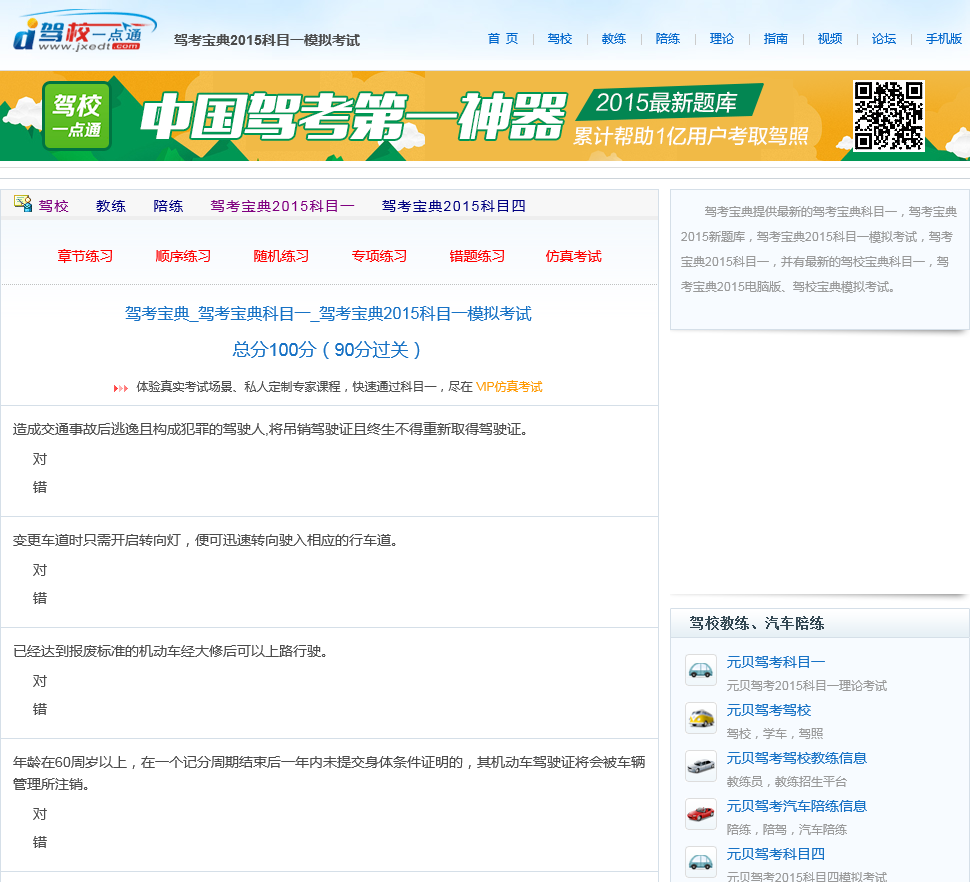
Task: Select 专项练习 practice mode
Action: click(379, 256)
